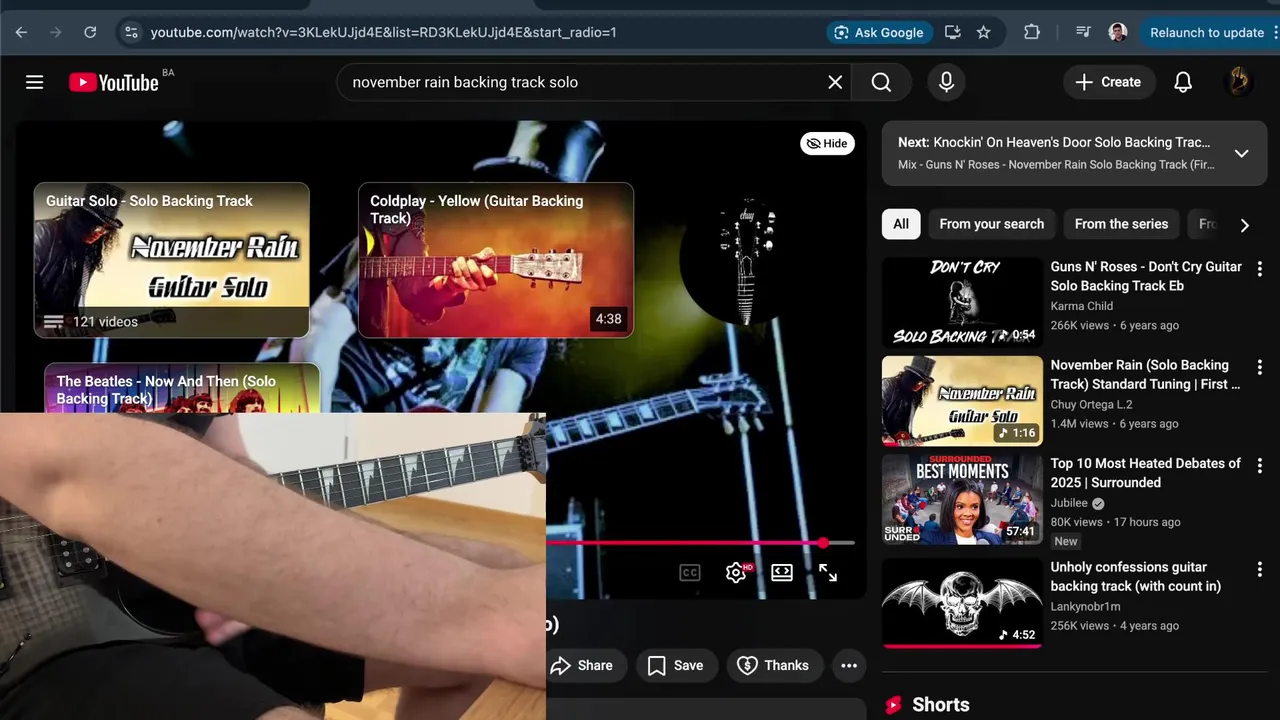1280x720 pixels.
Task: Open media control icon in toolbar
Action: pos(1083,32)
